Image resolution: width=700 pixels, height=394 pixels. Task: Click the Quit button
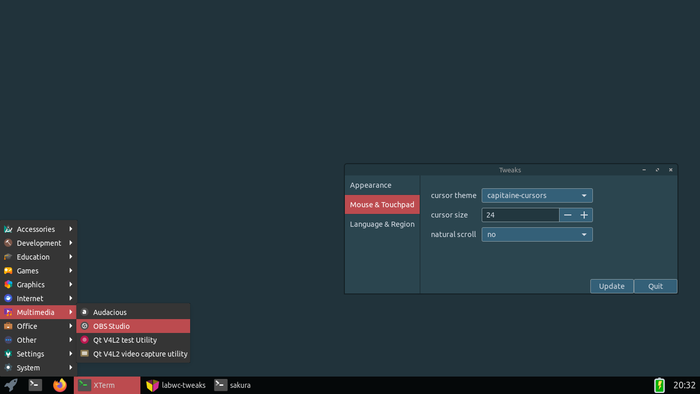pyautogui.click(x=655, y=286)
